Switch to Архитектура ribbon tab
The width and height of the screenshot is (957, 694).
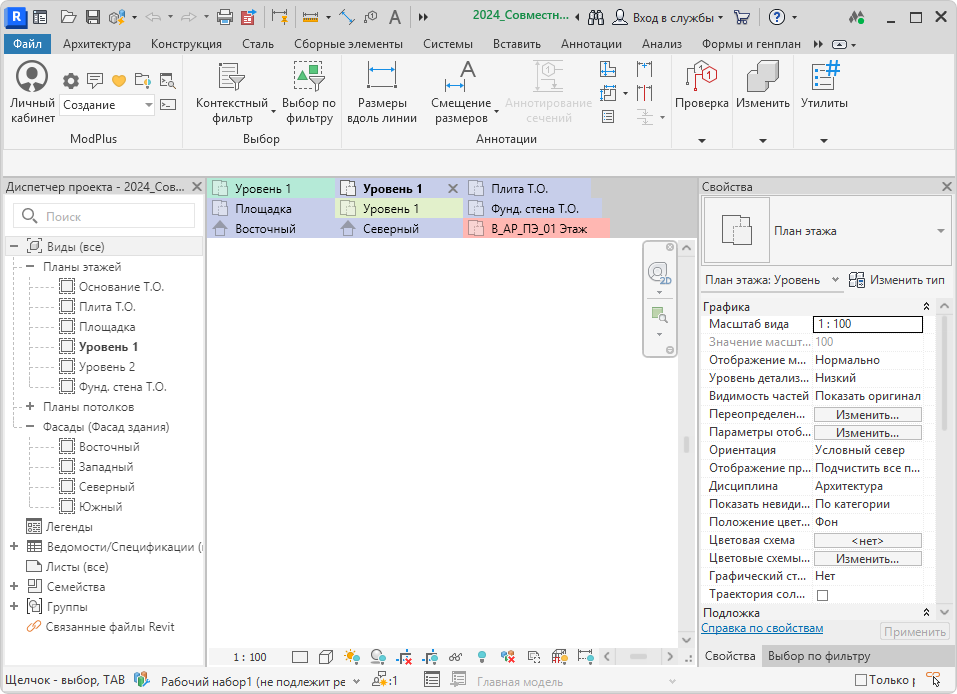click(x=96, y=44)
